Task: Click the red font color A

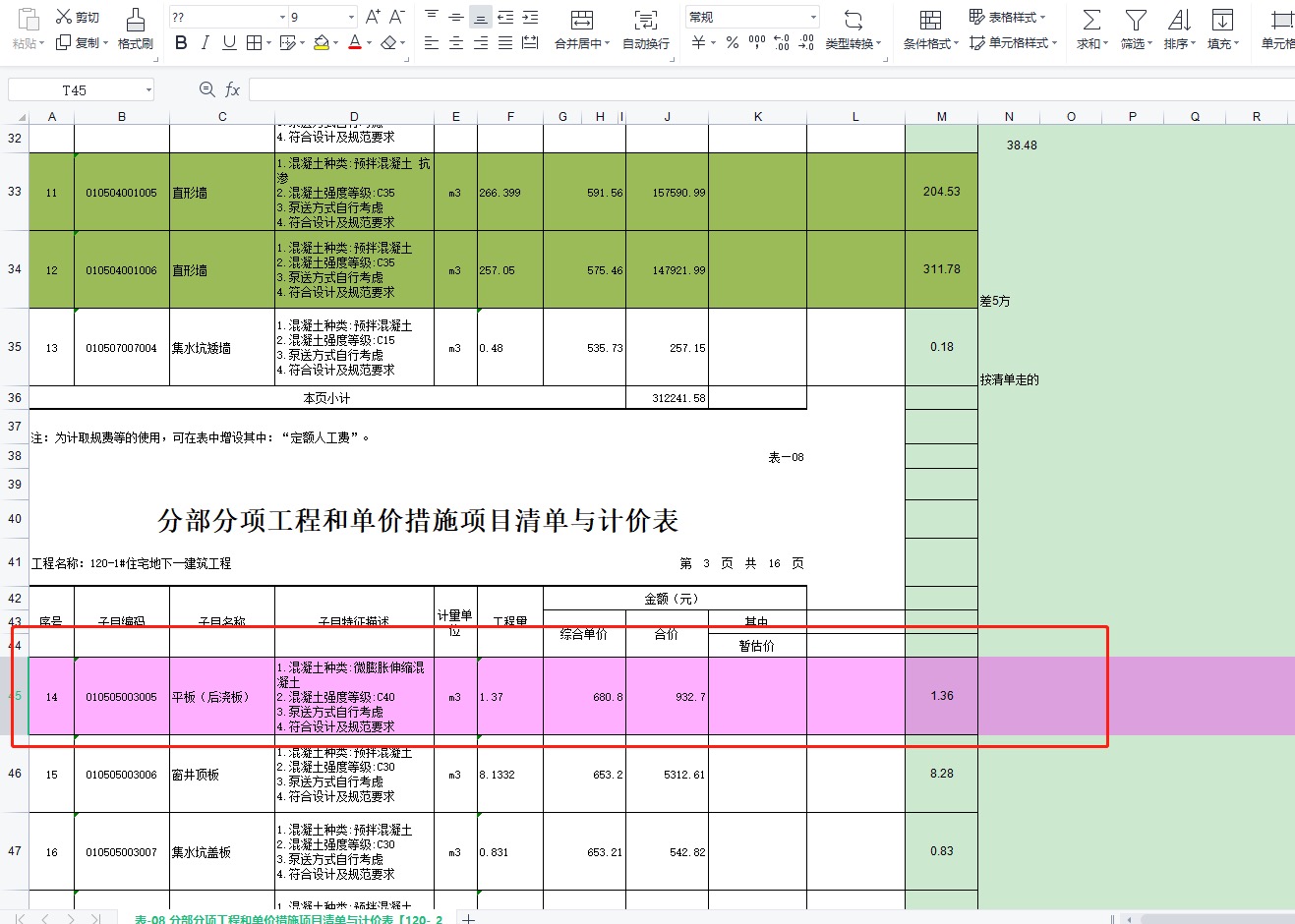Action: pos(354,42)
